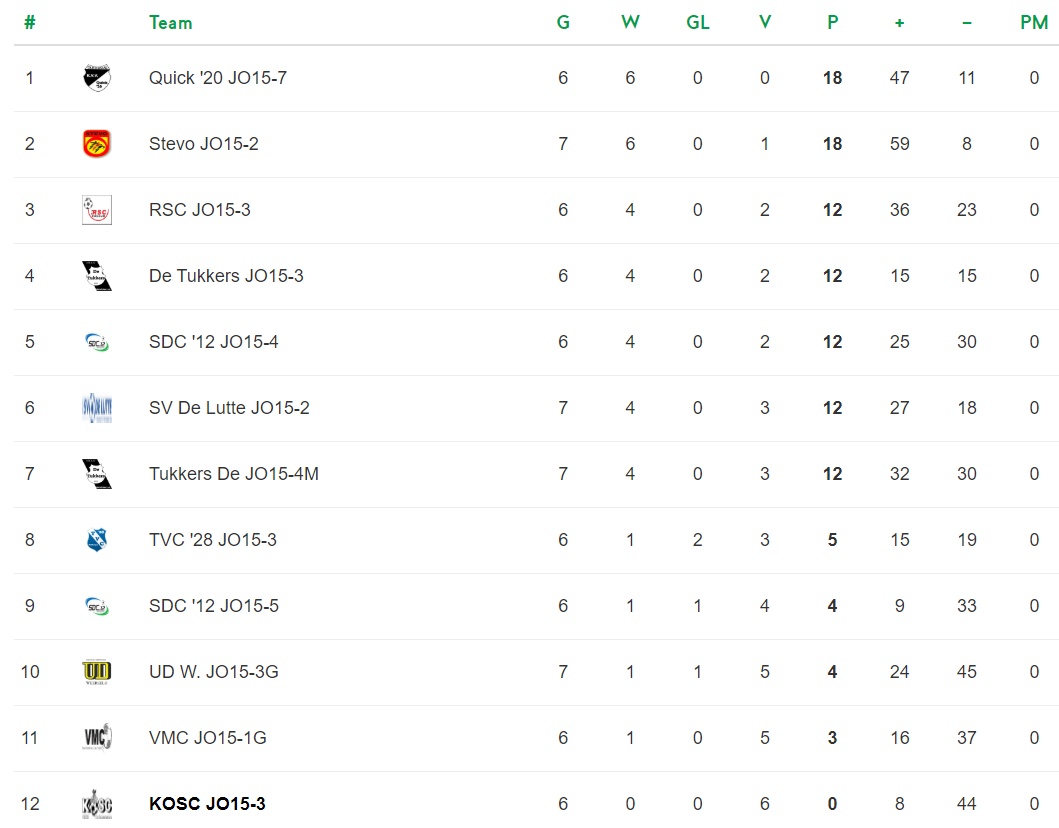Click the KOSC club logo

(x=97, y=804)
